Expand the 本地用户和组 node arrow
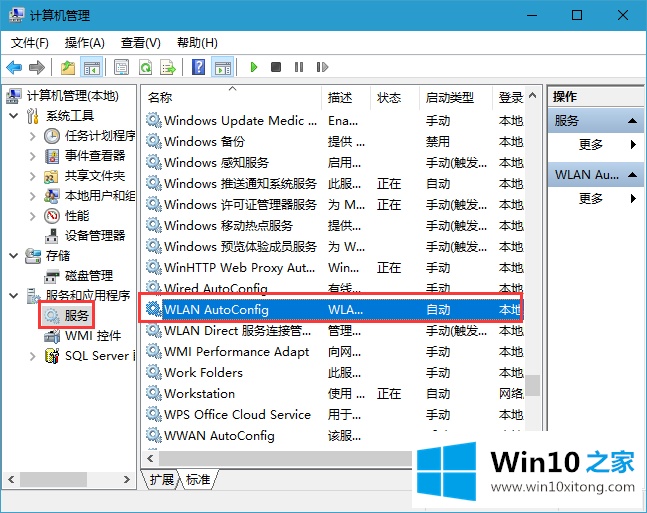Viewport: 647px width, 513px height. (x=33, y=196)
